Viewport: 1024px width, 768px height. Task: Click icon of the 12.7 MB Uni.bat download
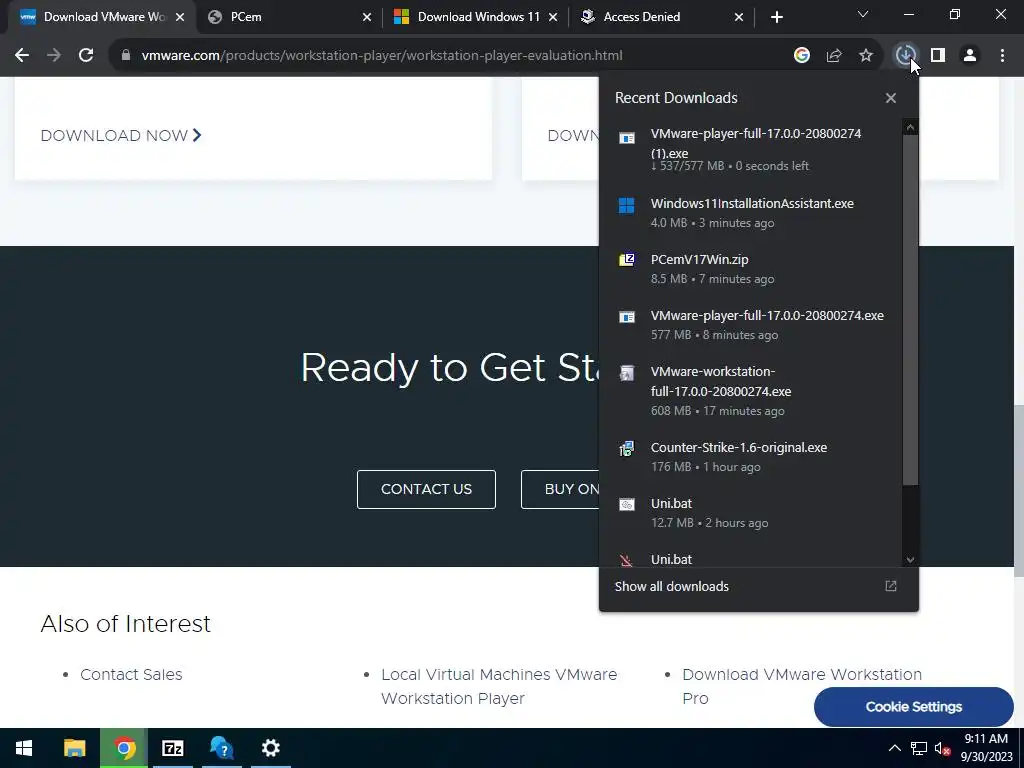tap(626, 505)
